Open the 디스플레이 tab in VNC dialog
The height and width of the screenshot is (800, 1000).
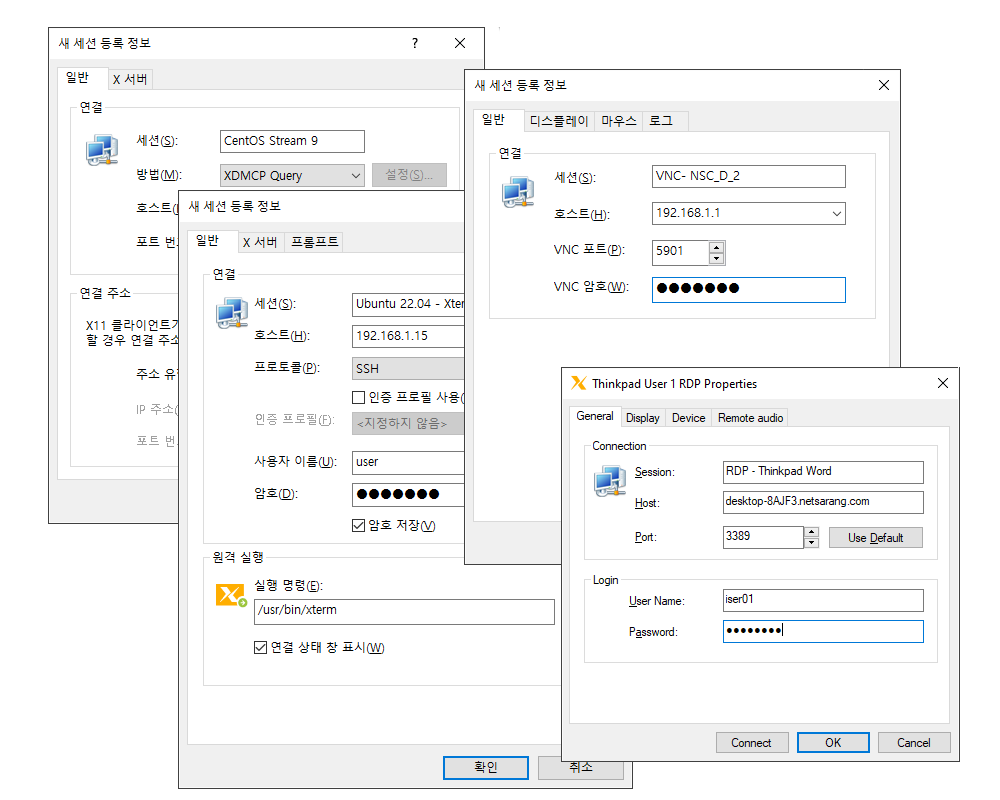[559, 121]
